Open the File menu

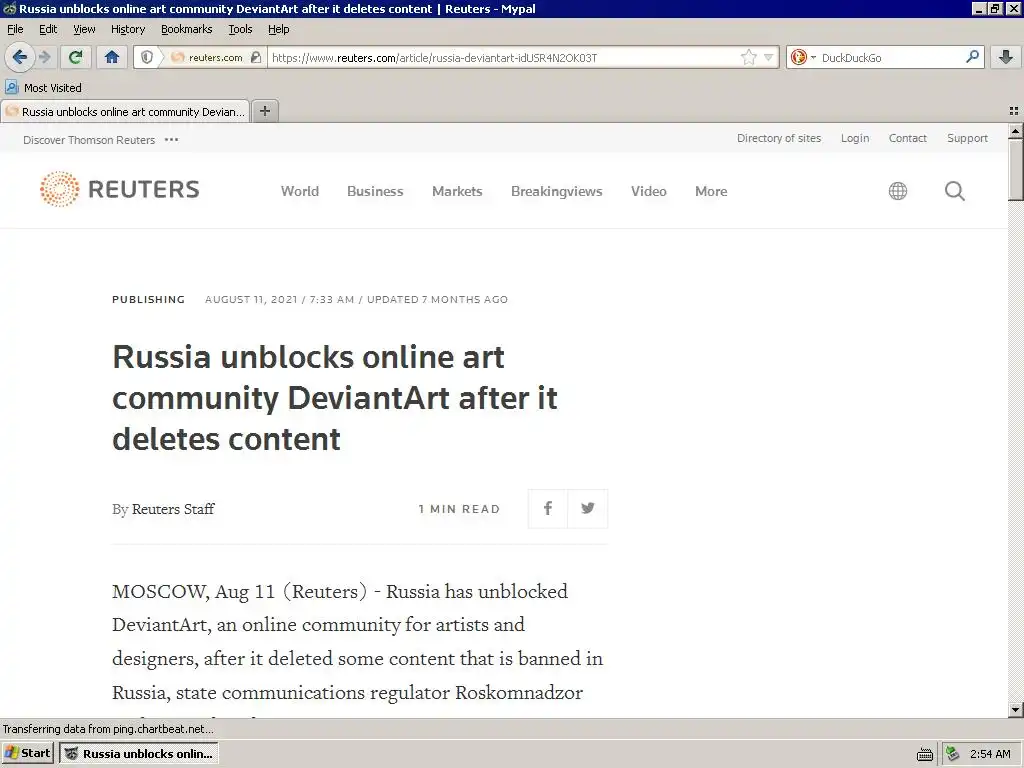[x=15, y=29]
